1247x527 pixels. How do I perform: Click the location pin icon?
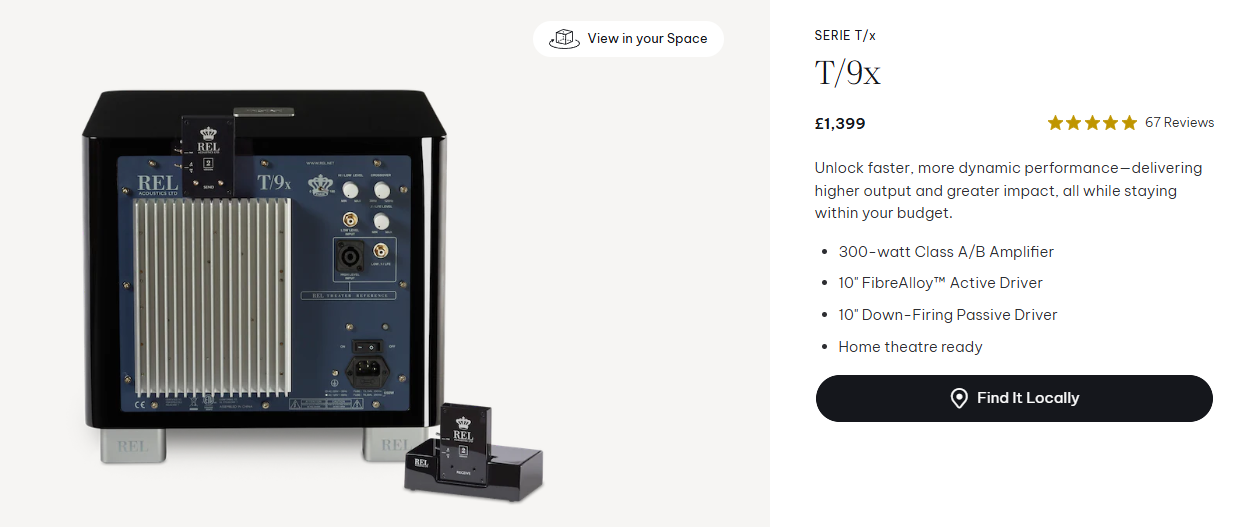pyautogui.click(x=958, y=398)
